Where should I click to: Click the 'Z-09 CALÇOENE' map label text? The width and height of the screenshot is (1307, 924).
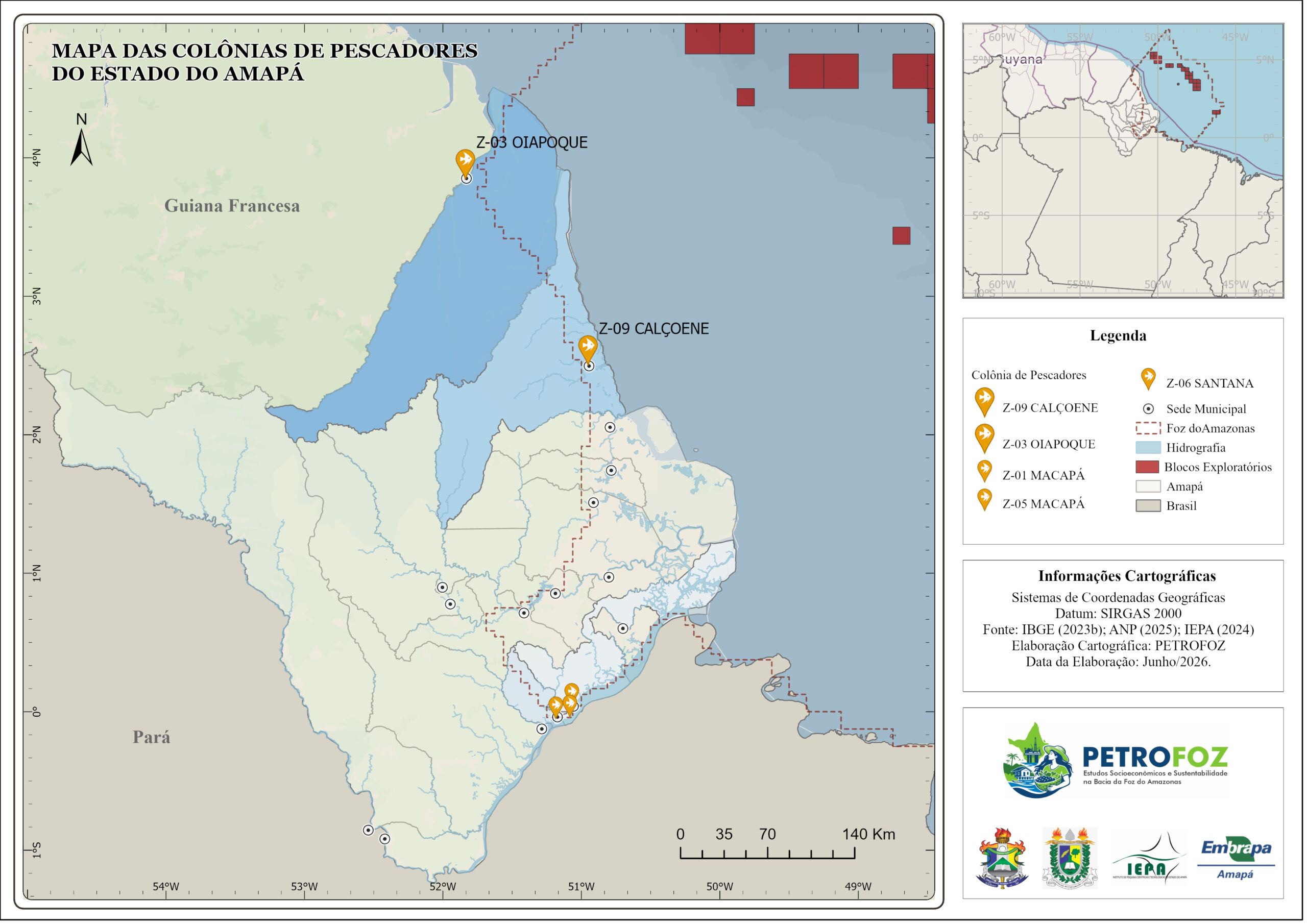coord(654,329)
